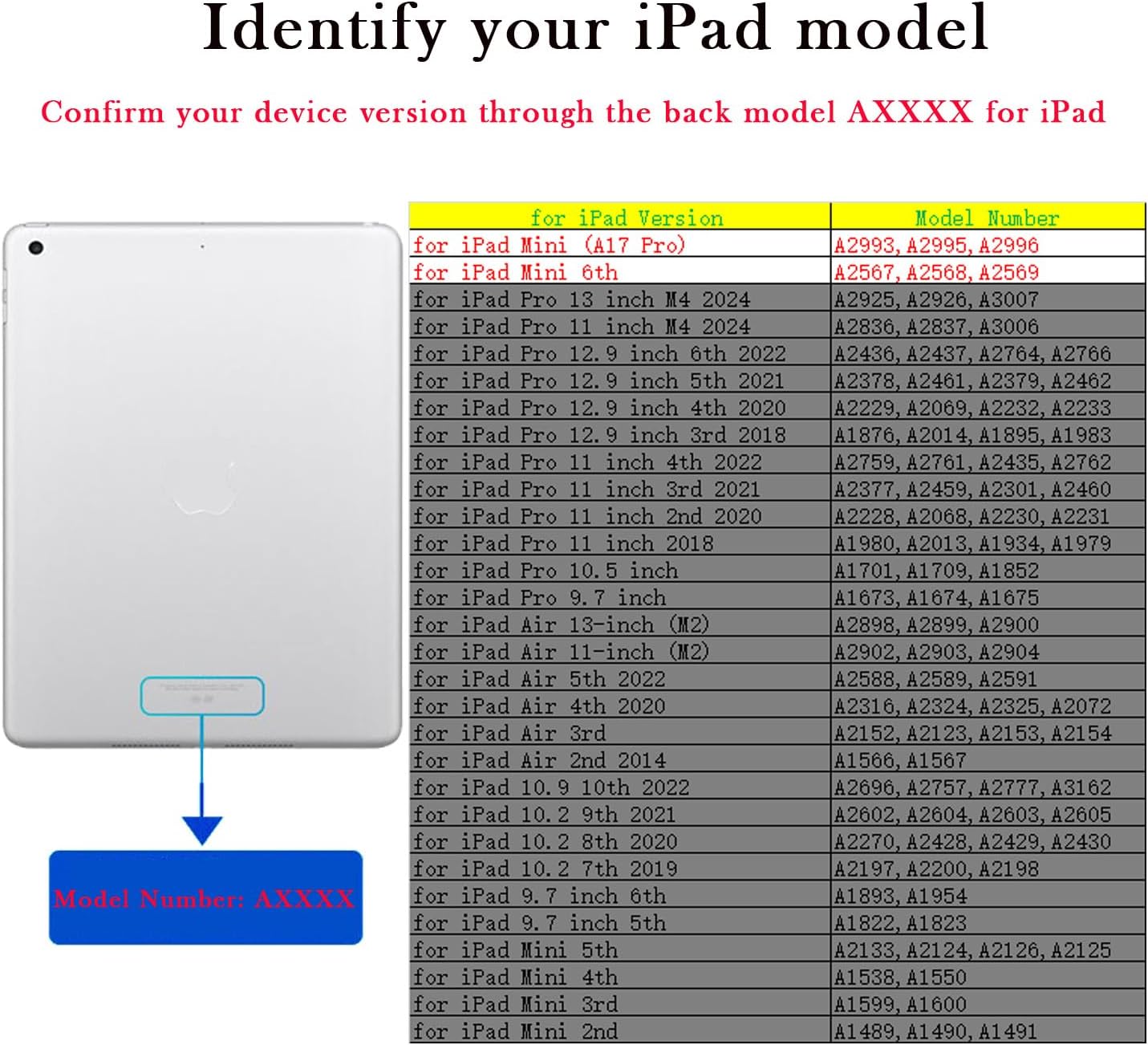
Task: Click model numbers "A2759,A2761,A2435,A2762"
Action: [x=972, y=462]
